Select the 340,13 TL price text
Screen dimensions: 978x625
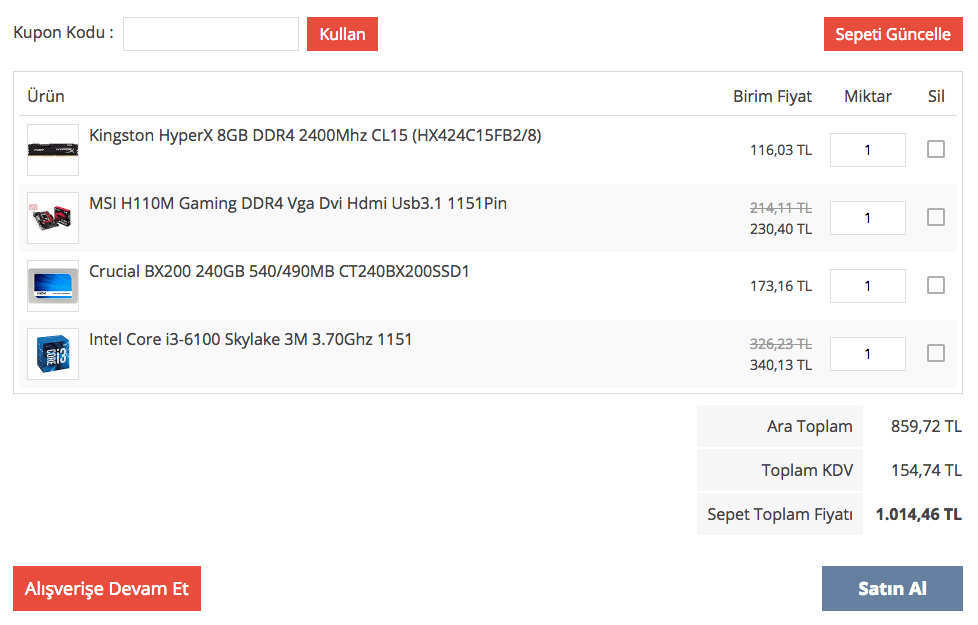pos(781,365)
